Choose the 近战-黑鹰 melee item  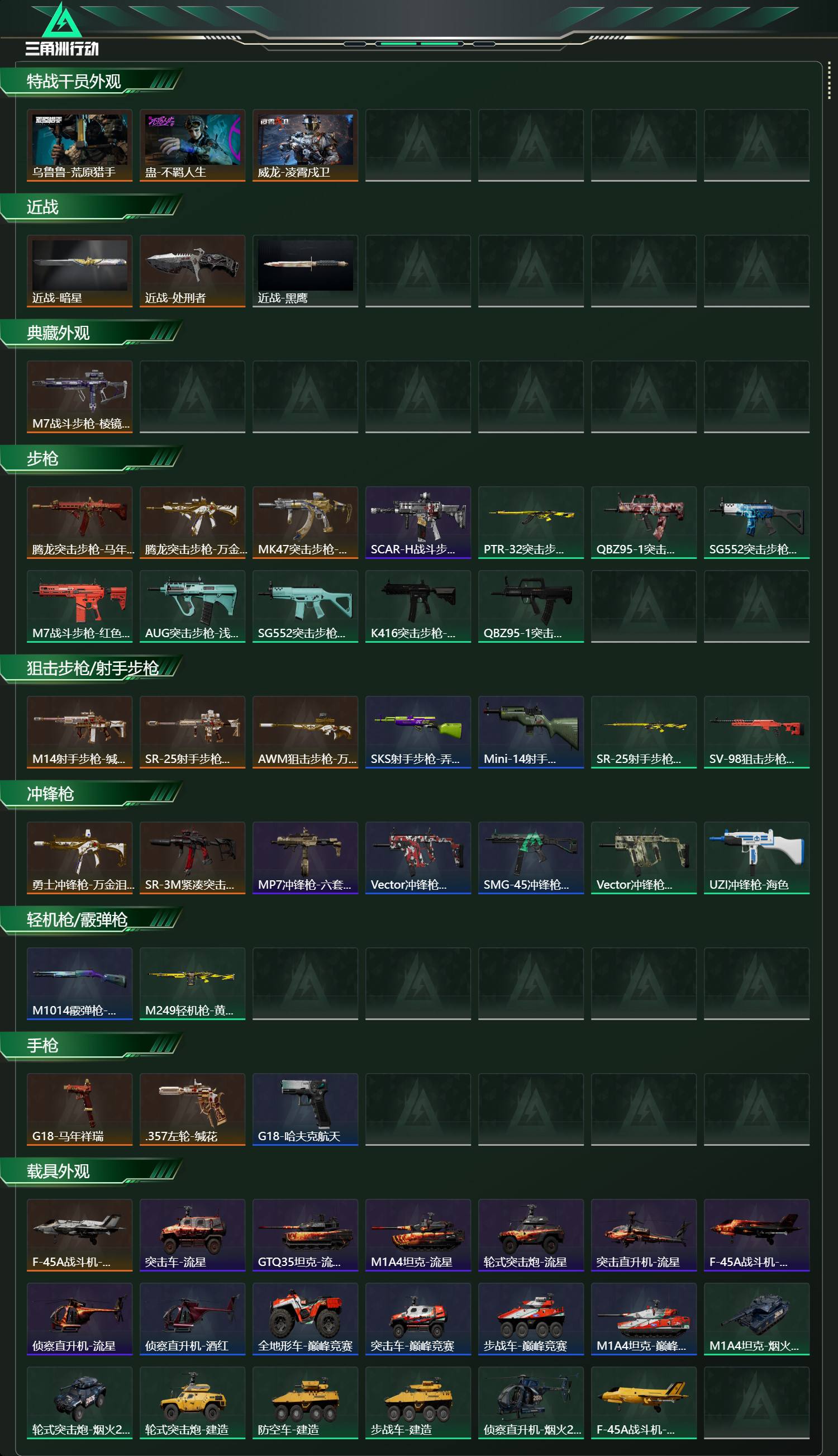(305, 271)
